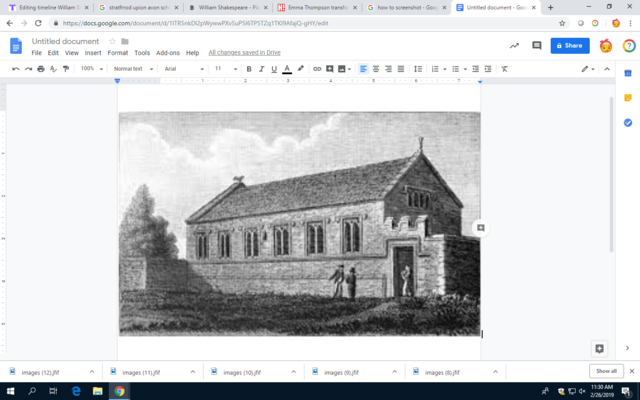Open the Insert menu

click(x=93, y=53)
